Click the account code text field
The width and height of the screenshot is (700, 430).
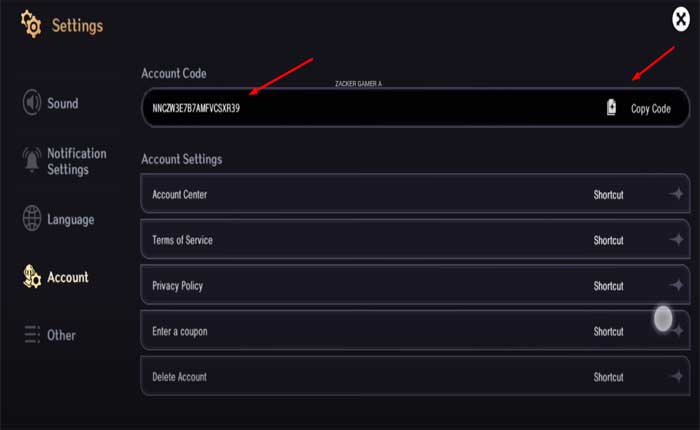[x=360, y=108]
